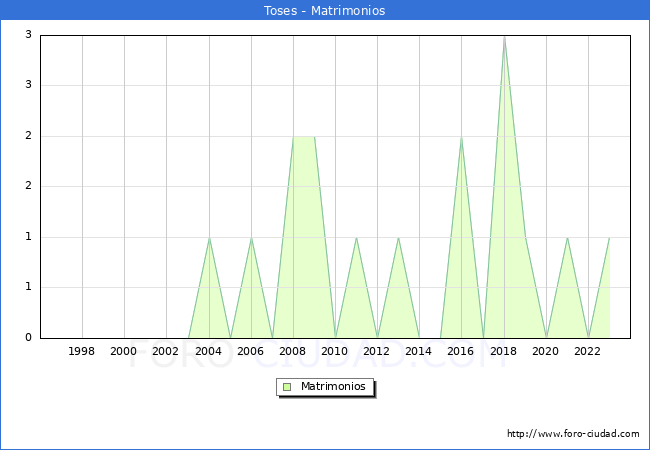
Task: Click the green Matrimonios legend swatch
Action: tap(287, 386)
